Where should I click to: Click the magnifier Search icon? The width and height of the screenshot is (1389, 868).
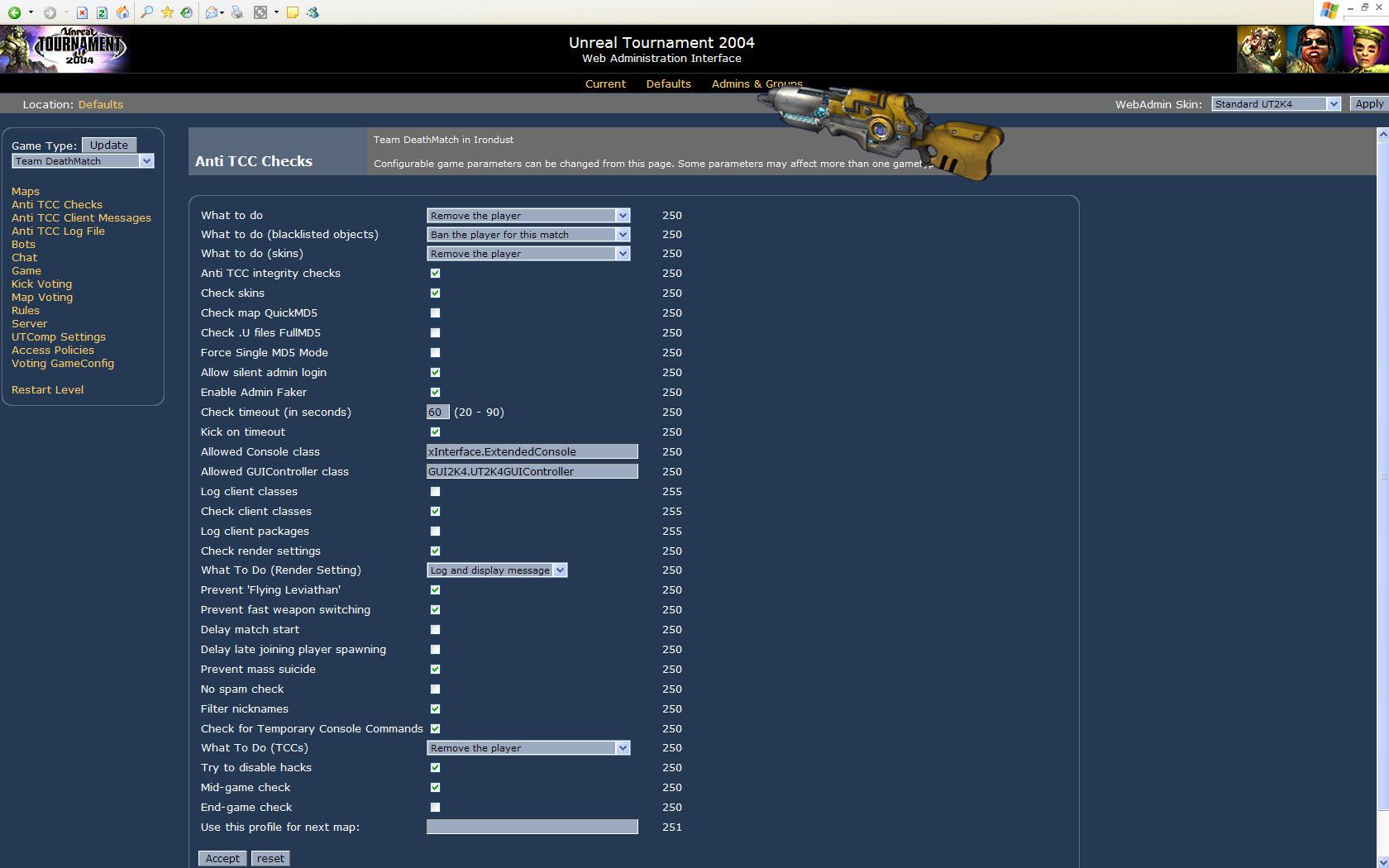click(x=146, y=12)
